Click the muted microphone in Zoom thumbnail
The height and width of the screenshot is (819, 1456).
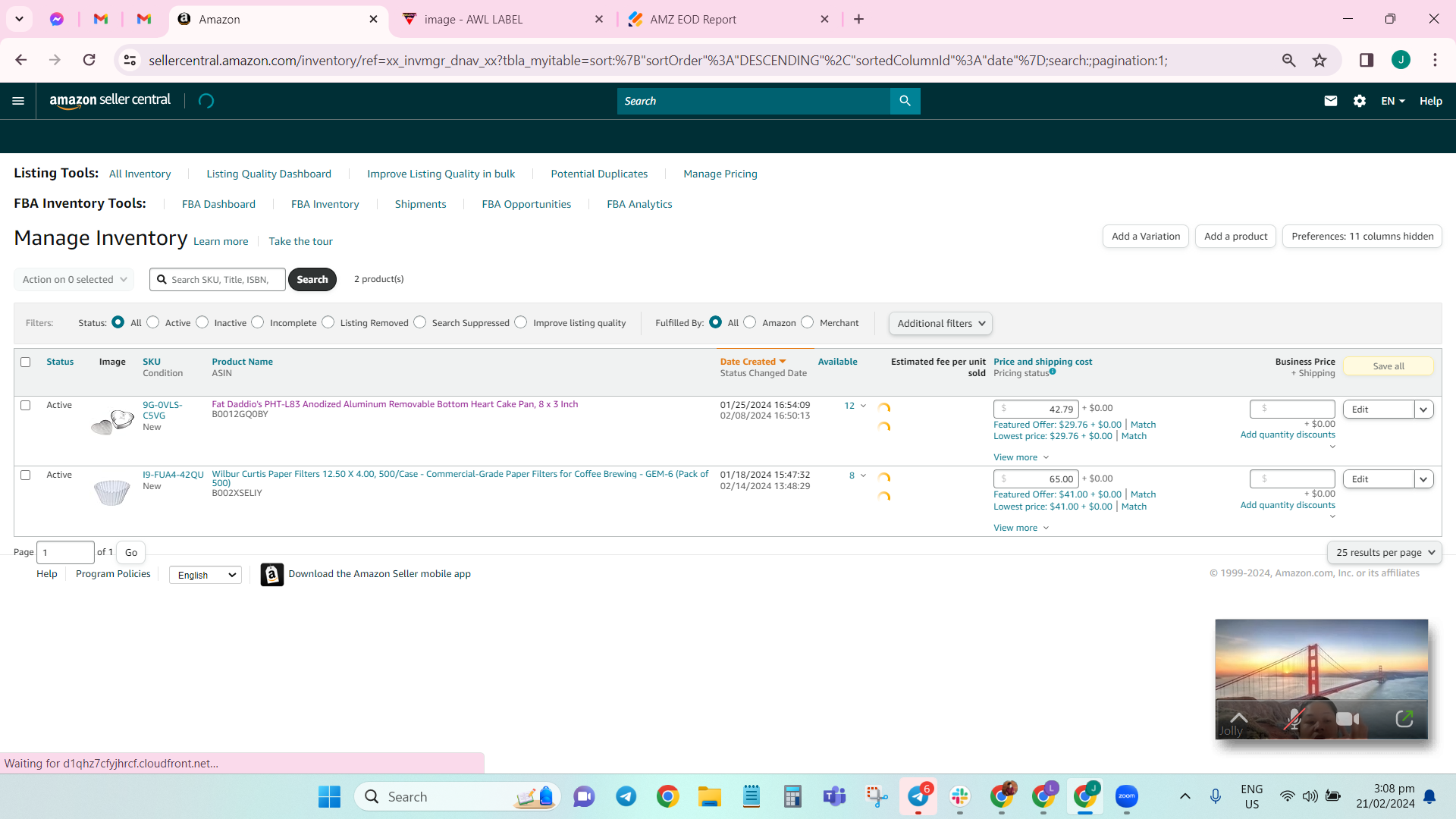tap(1294, 719)
